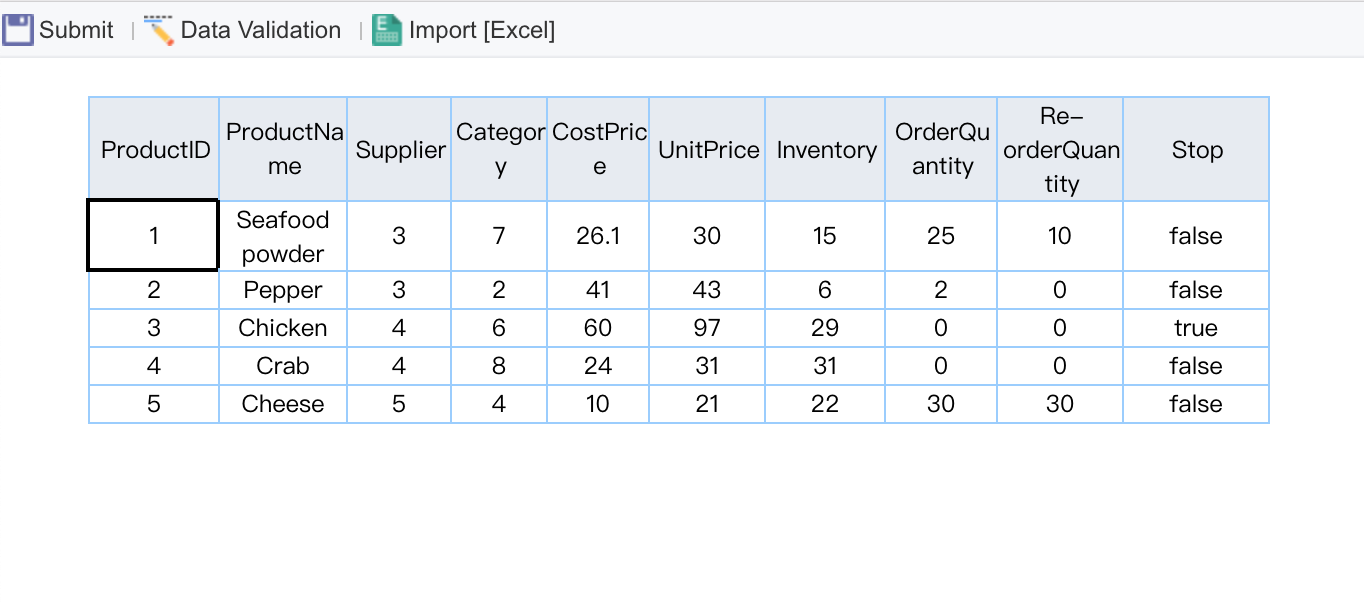Select the ProductID column header
This screenshot has width=1364, height=604.
point(153,148)
